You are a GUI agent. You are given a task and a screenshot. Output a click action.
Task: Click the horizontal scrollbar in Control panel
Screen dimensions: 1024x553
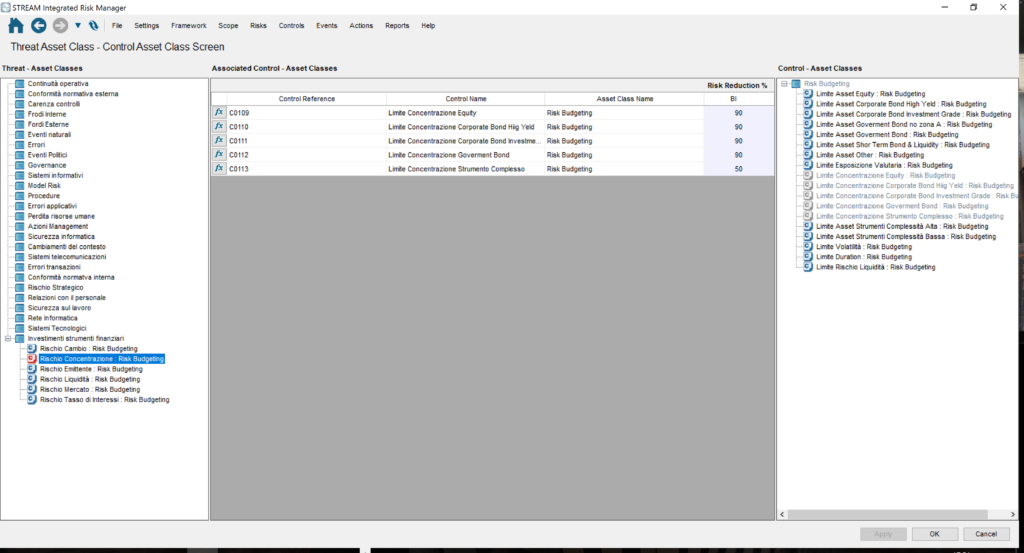point(887,514)
